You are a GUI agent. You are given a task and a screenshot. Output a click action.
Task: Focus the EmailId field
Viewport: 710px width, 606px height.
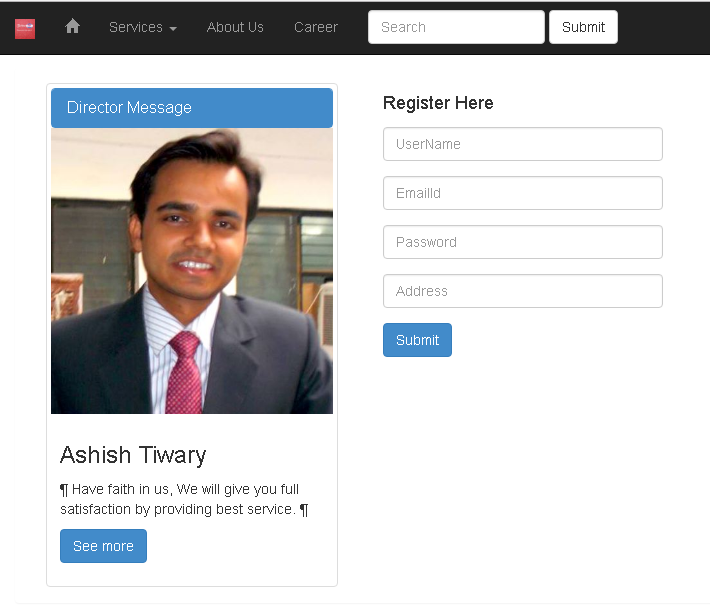(523, 193)
